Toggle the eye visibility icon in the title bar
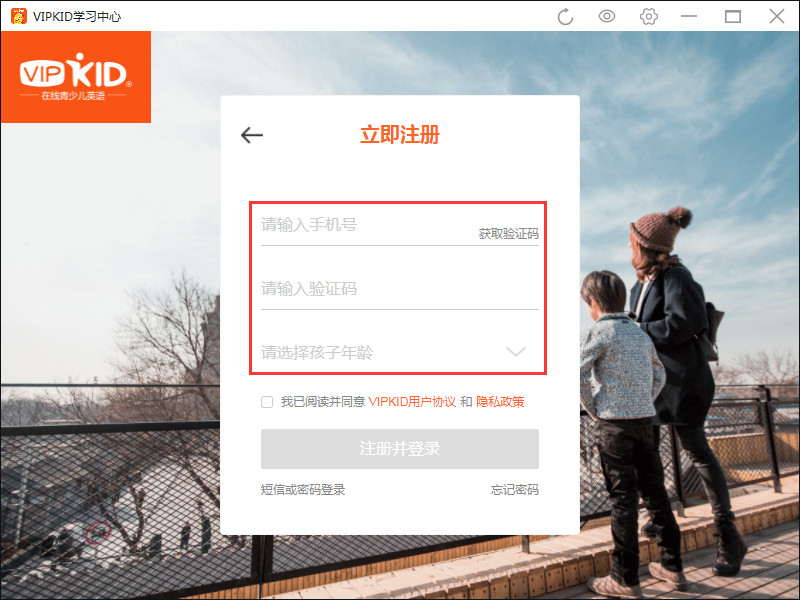 606,16
